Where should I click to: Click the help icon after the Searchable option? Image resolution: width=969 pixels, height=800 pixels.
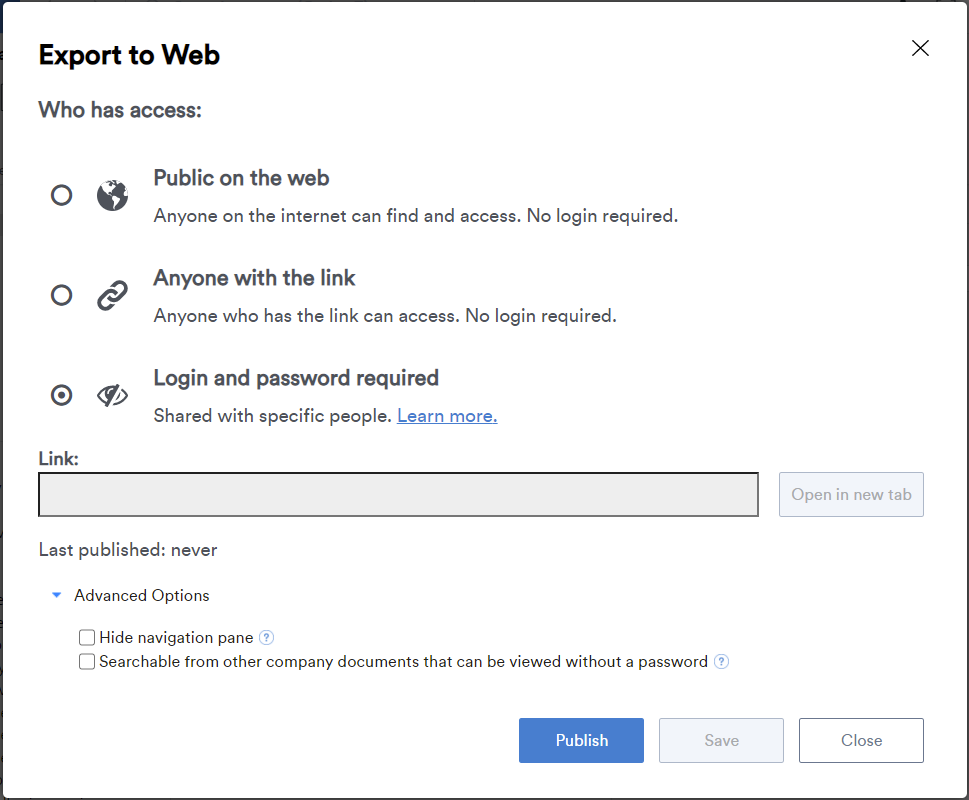coord(721,661)
